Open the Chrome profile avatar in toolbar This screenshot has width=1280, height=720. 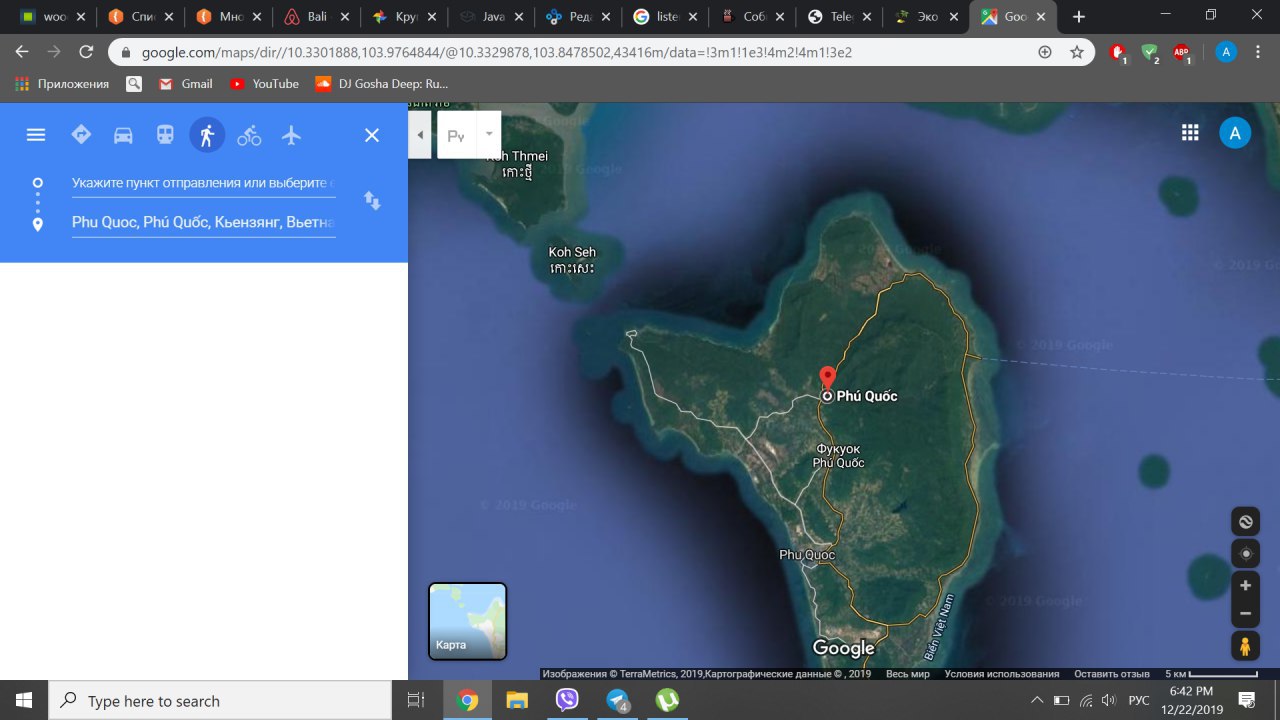pyautogui.click(x=1226, y=52)
